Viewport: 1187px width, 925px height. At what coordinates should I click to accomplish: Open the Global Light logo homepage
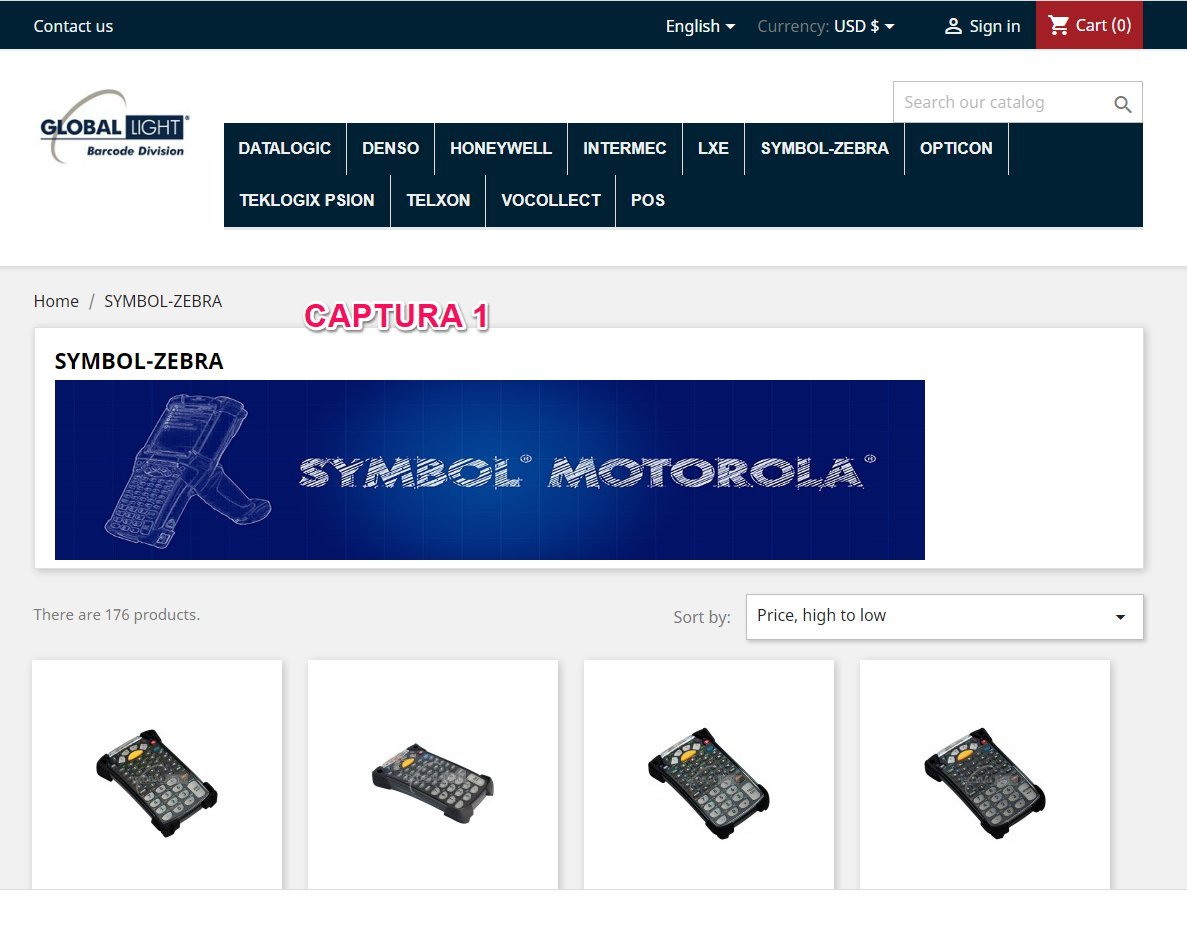[x=115, y=126]
